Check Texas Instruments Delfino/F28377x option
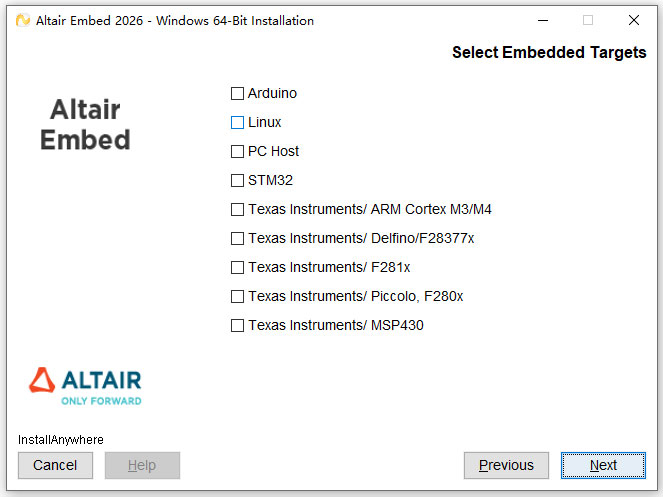 click(238, 239)
